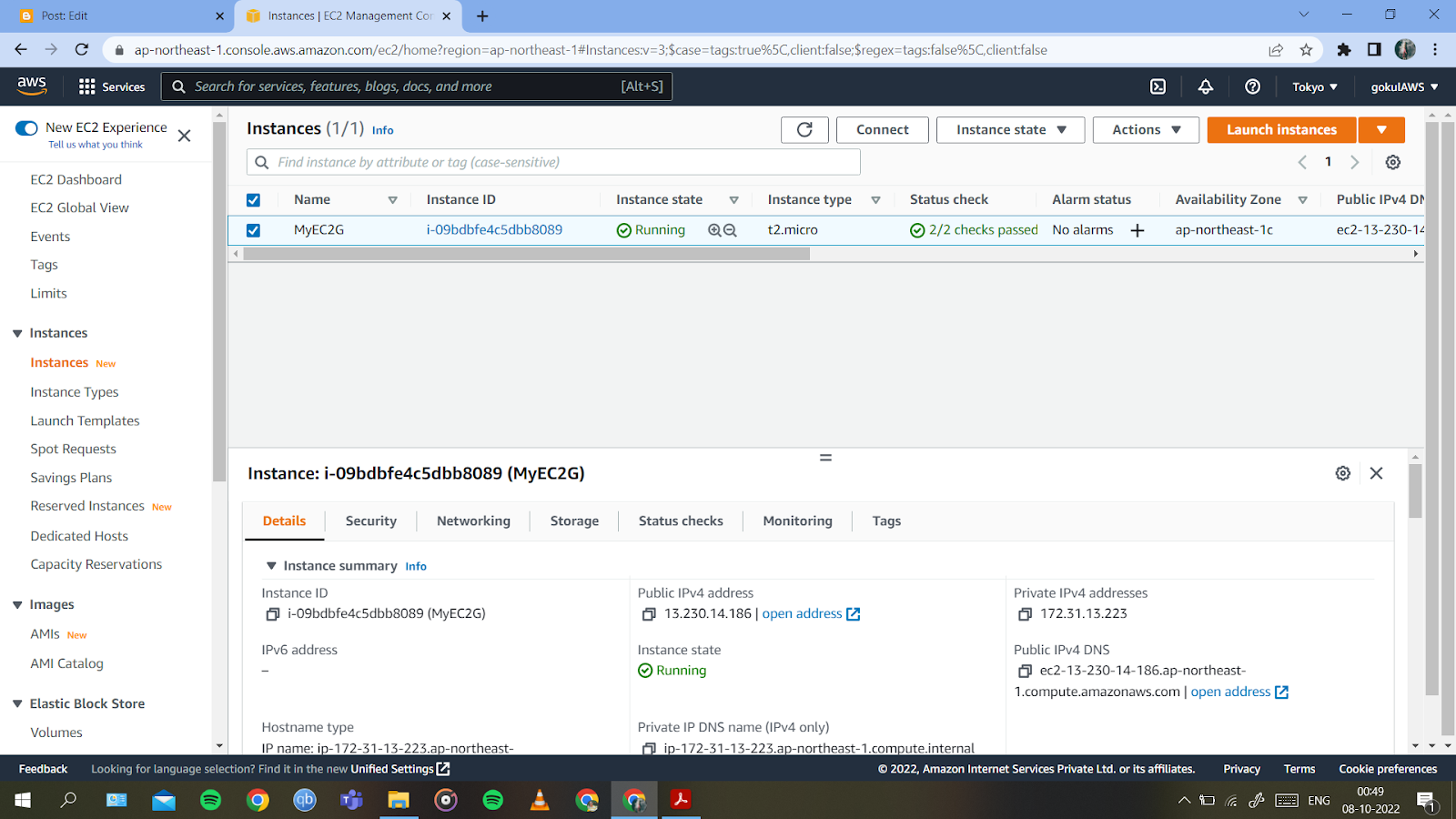1456x819 pixels.
Task: Open the Instance state dropdown
Action: (1010, 130)
